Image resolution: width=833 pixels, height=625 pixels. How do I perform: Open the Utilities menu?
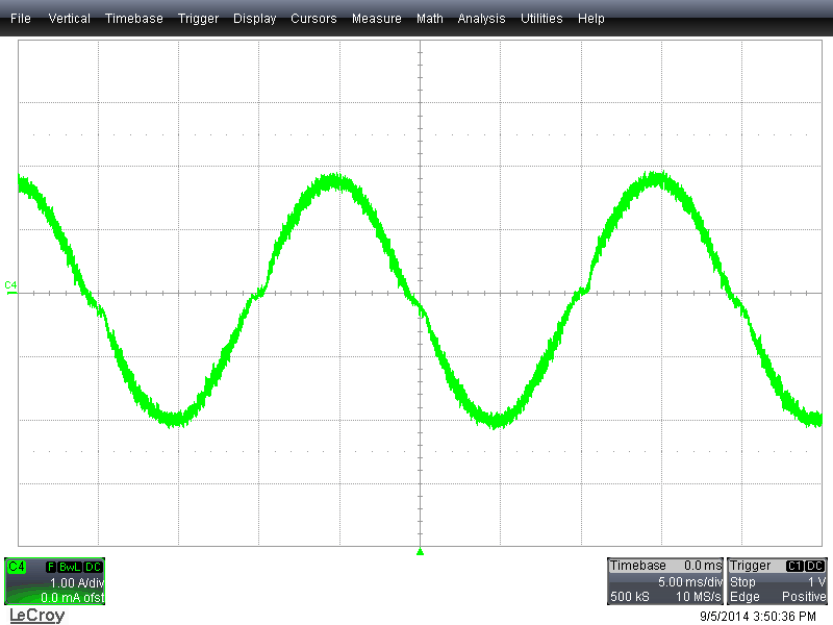542,19
